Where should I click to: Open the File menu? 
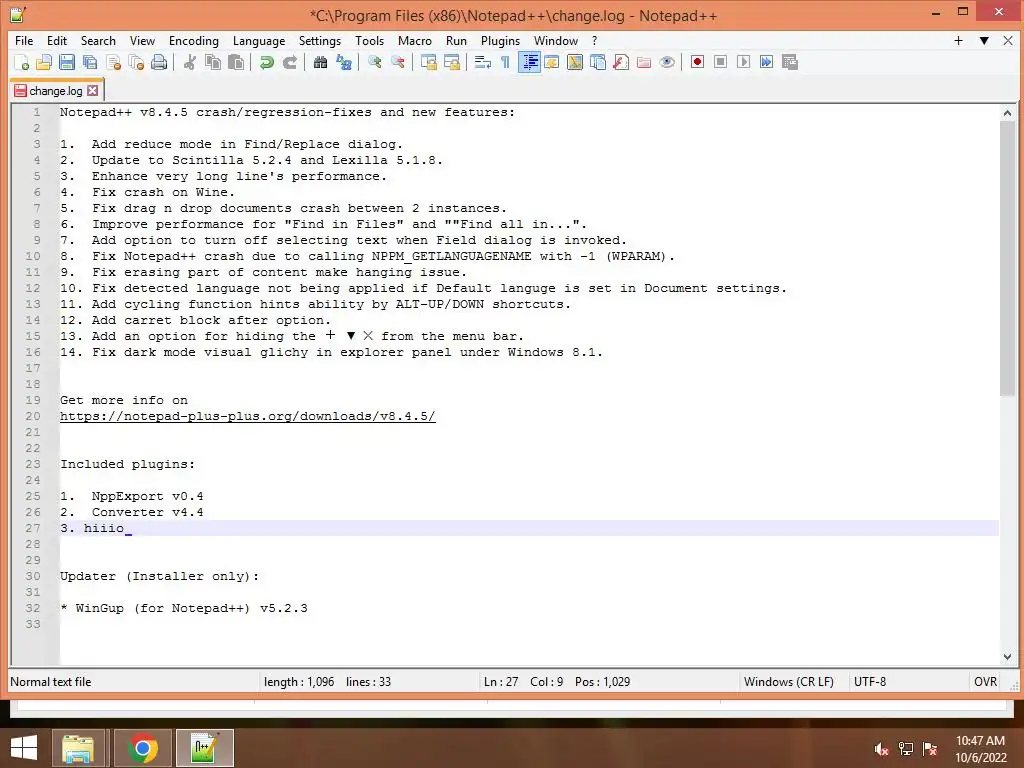click(24, 40)
